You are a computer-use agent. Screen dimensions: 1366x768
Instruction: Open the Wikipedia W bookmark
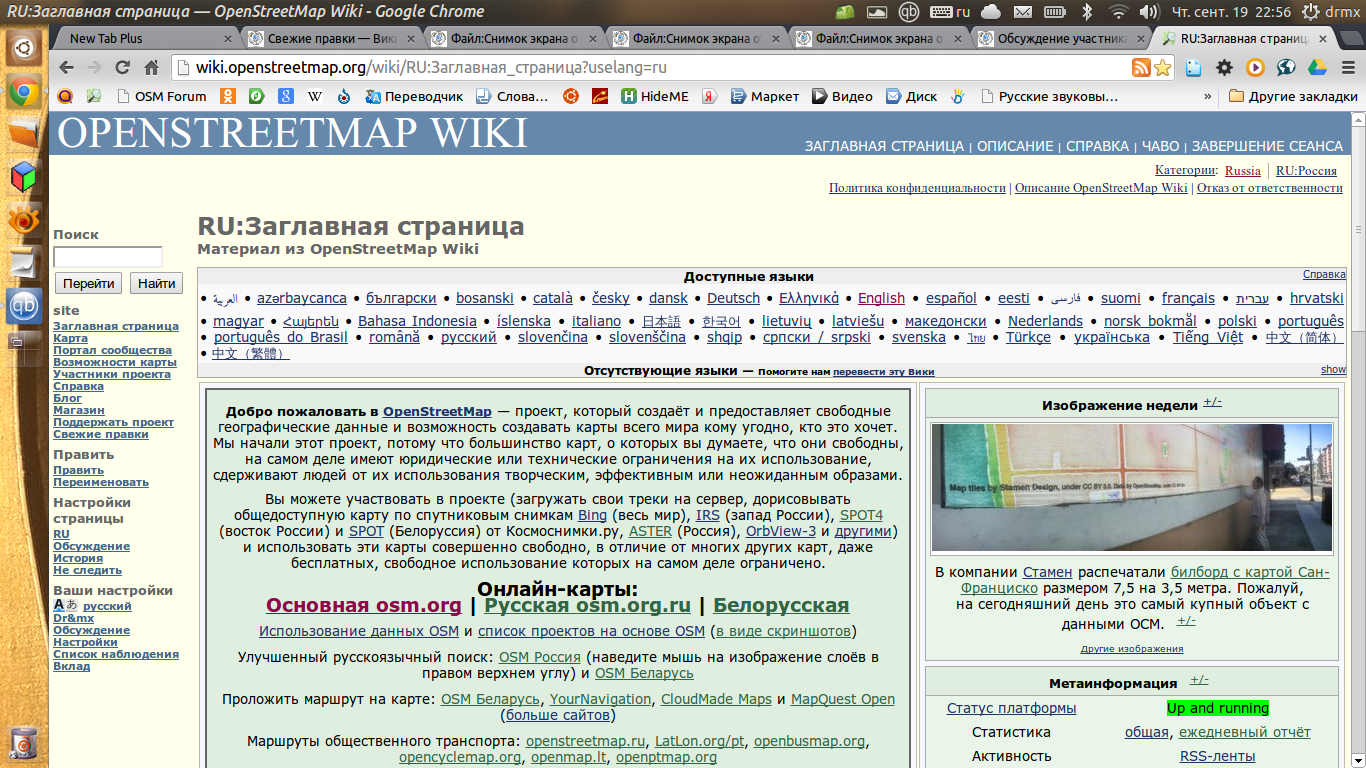314,97
